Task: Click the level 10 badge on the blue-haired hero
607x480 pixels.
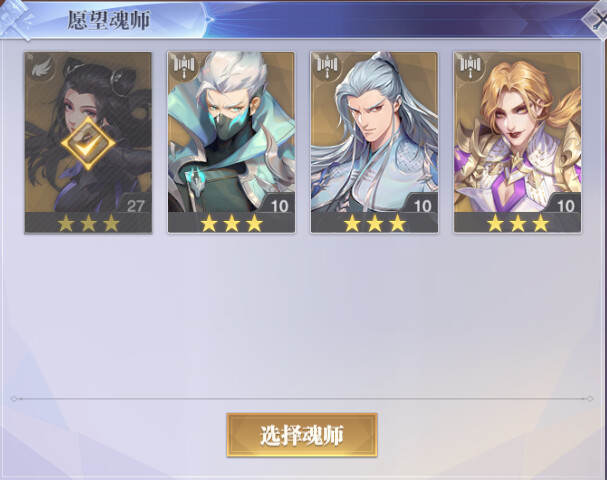Action: pyautogui.click(x=422, y=206)
